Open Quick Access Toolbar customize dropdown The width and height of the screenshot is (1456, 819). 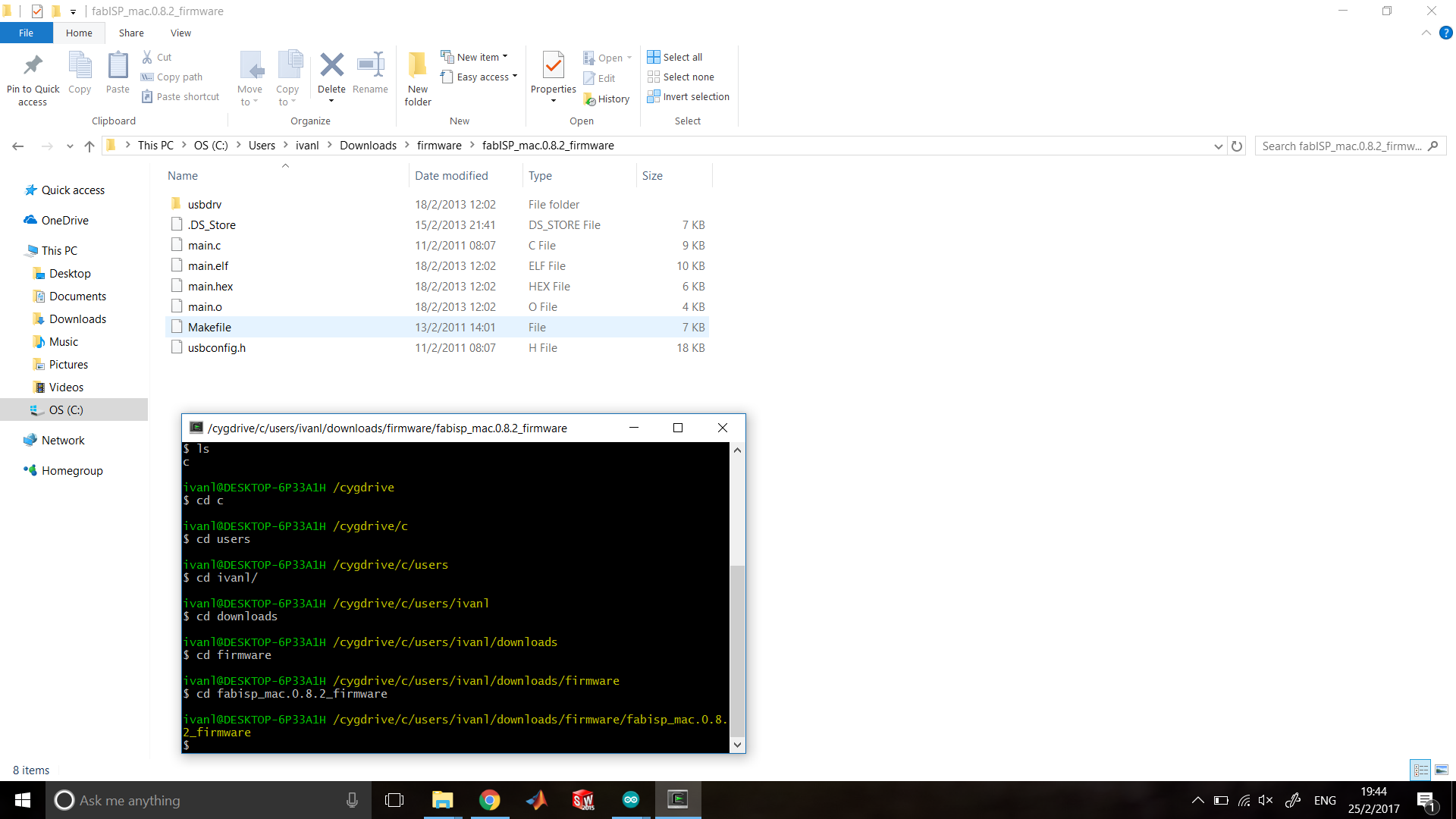pyautogui.click(x=73, y=11)
